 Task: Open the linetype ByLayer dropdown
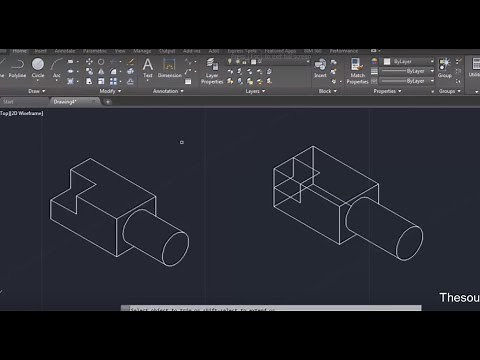(408, 81)
